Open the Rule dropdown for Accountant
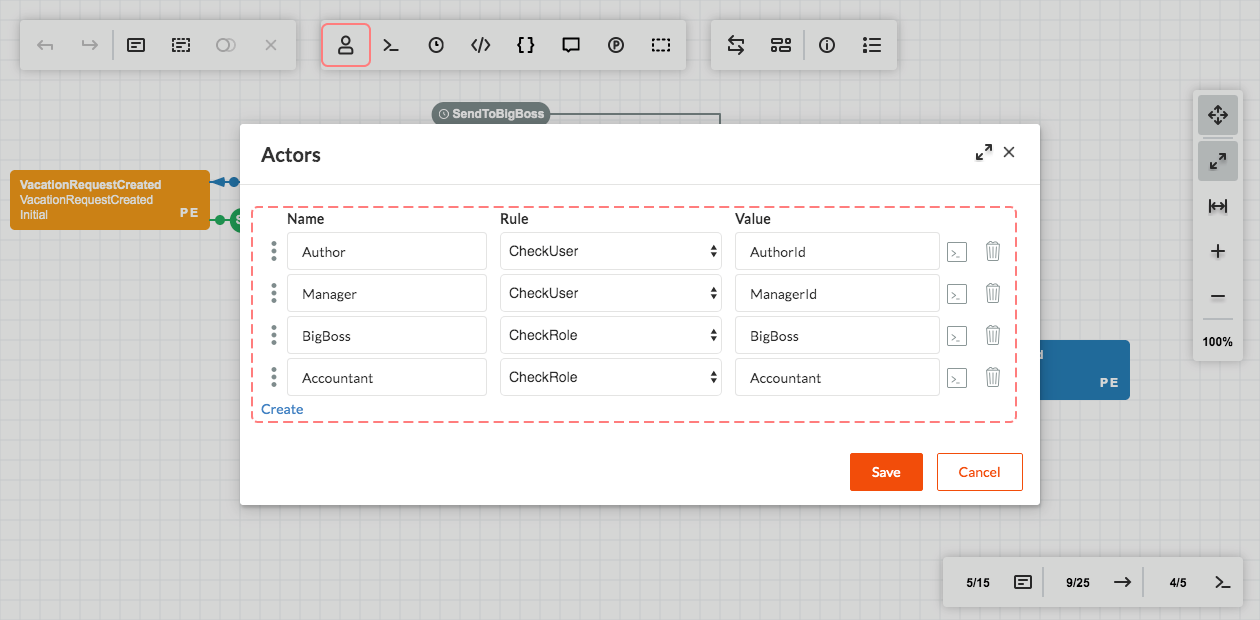The width and height of the screenshot is (1260, 620). pyautogui.click(x=611, y=378)
